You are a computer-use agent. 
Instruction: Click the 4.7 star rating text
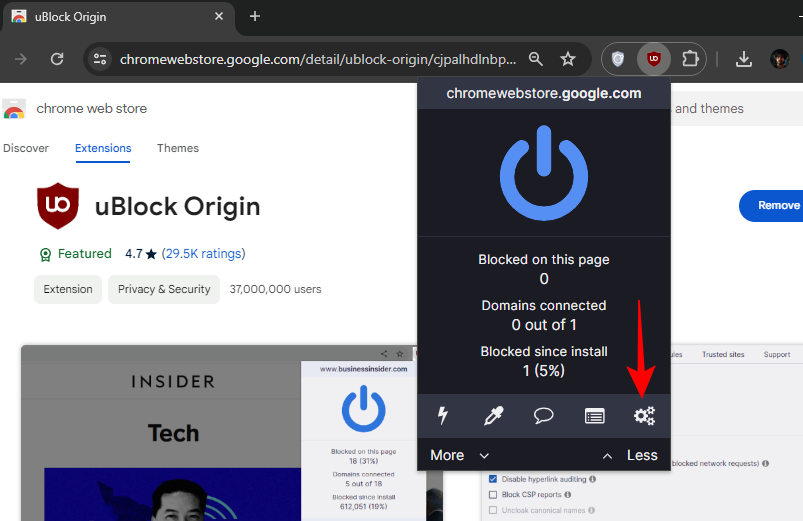click(x=141, y=254)
